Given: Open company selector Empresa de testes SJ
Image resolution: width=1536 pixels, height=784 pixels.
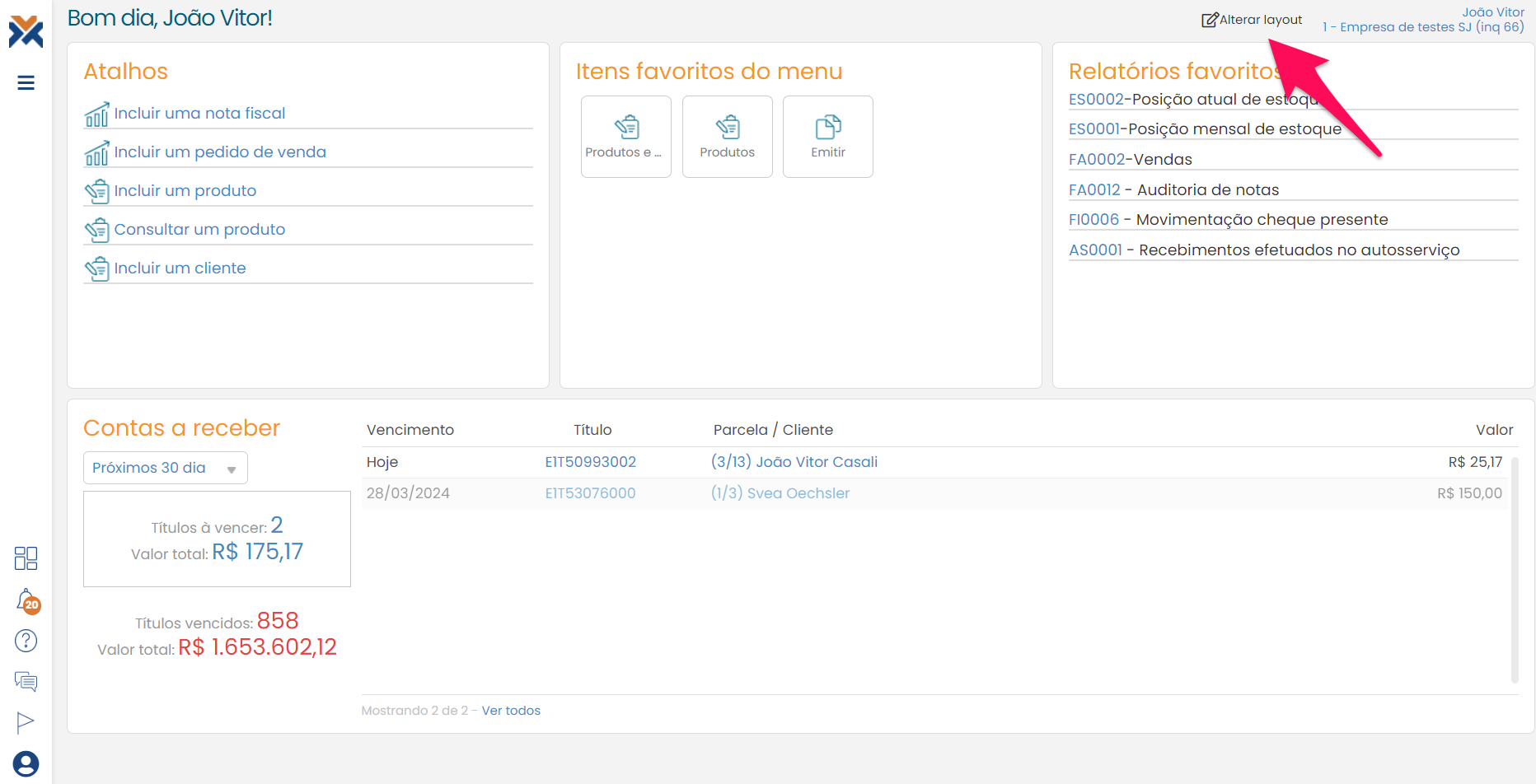Looking at the screenshot, I should point(1422,27).
